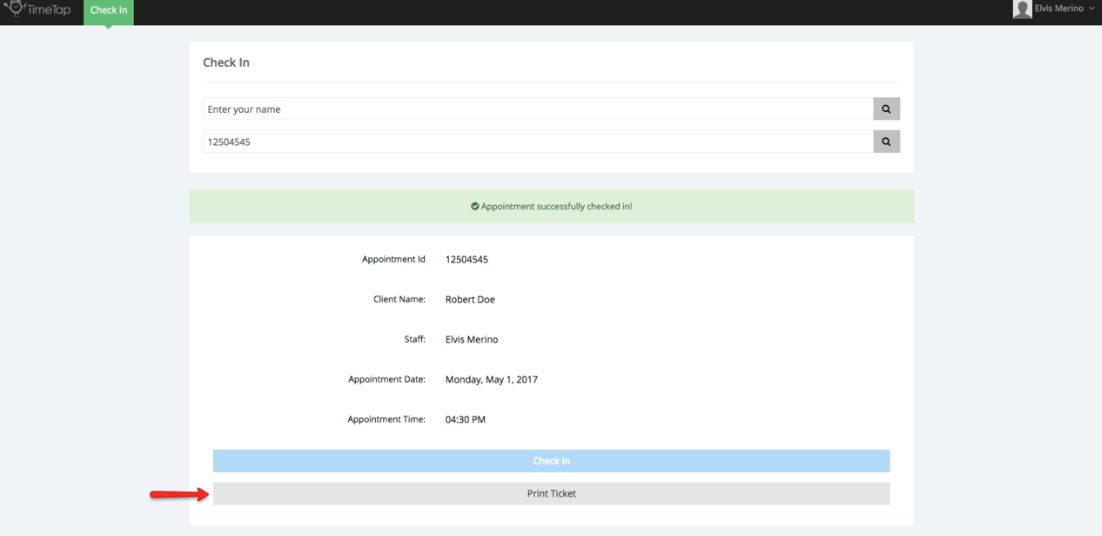
Task: Click the Print Ticket button
Action: pyautogui.click(x=551, y=494)
